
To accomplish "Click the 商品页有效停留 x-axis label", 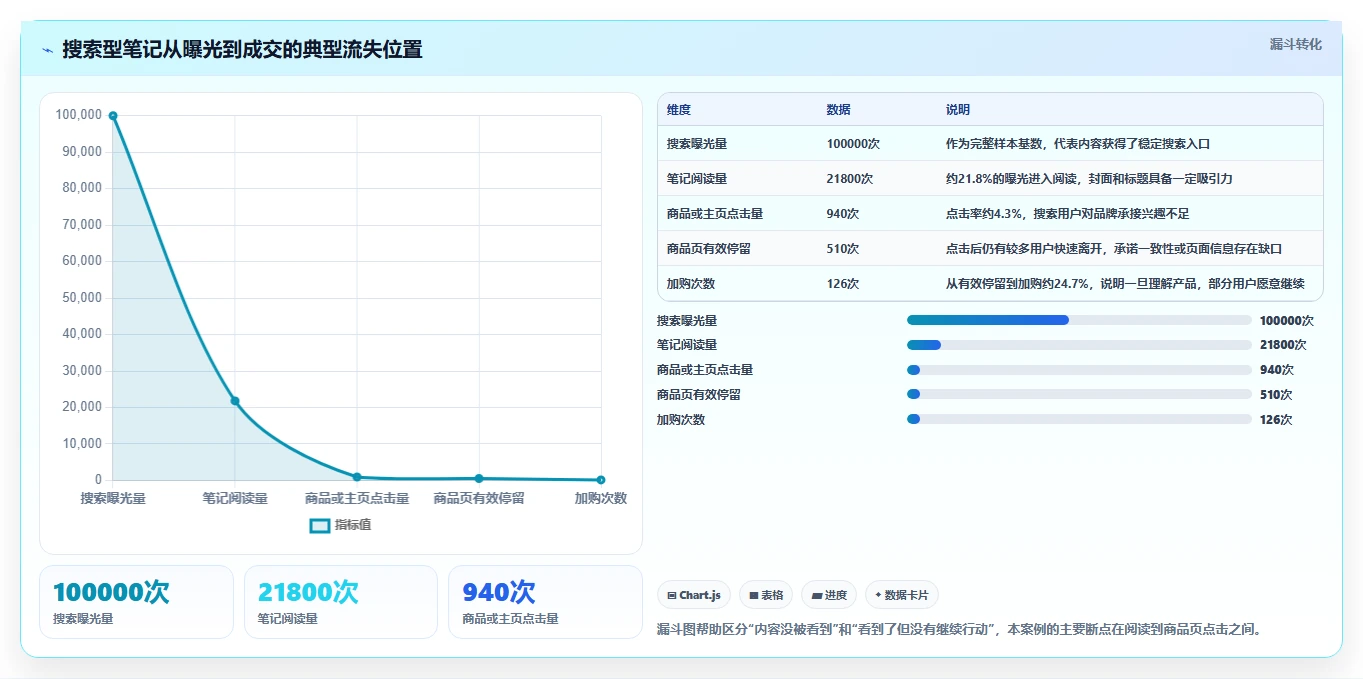I will coord(479,498).
